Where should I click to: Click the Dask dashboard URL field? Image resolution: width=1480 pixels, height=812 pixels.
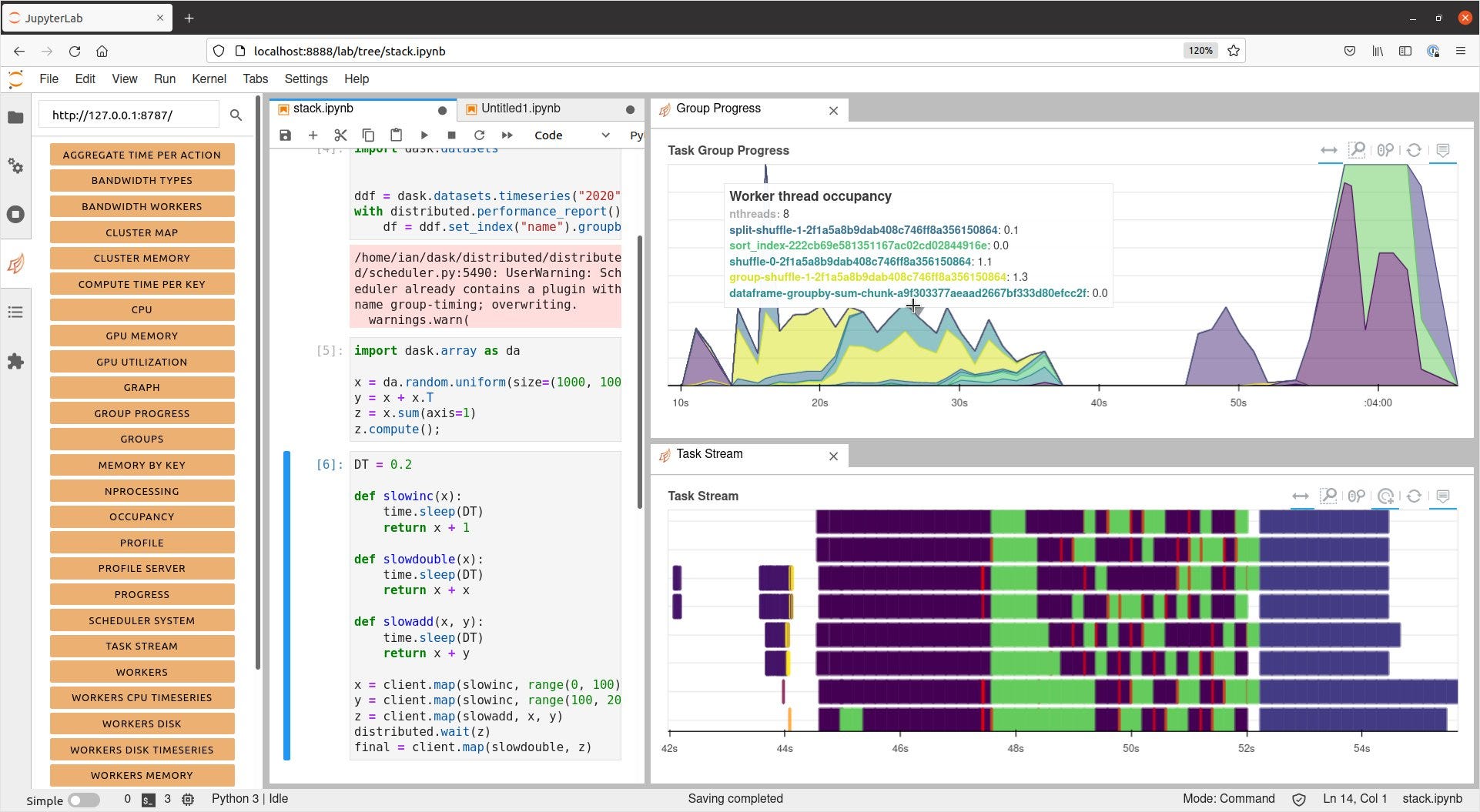[x=129, y=115]
